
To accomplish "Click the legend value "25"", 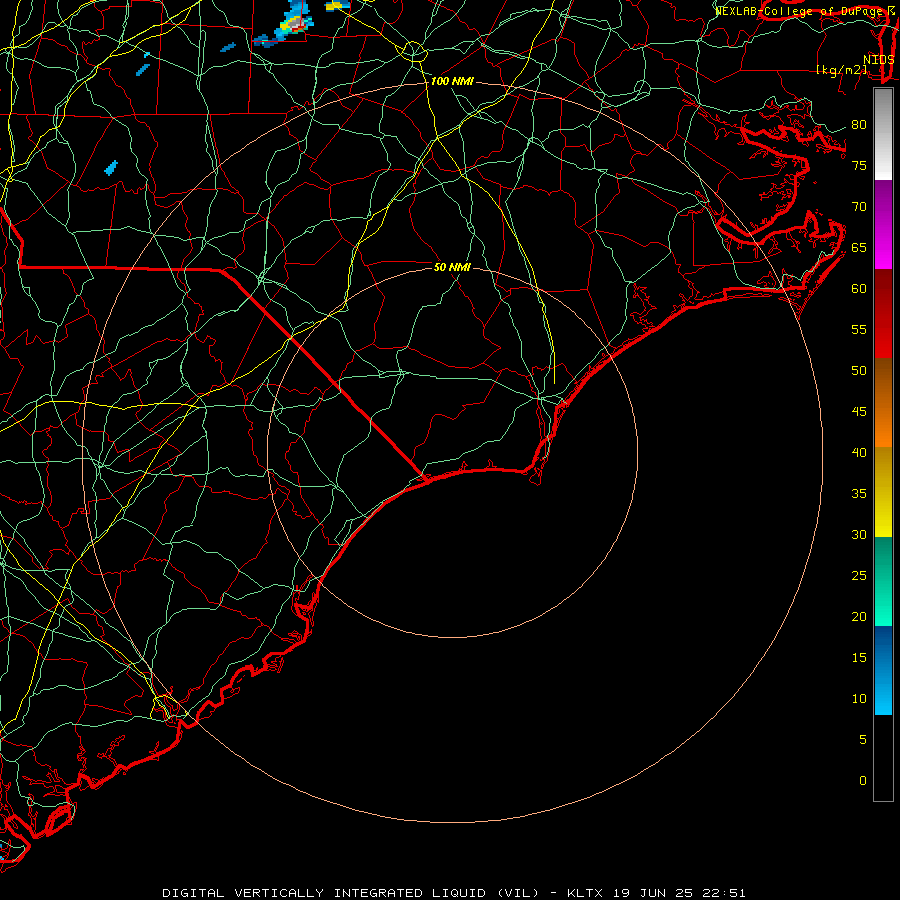I will [859, 576].
